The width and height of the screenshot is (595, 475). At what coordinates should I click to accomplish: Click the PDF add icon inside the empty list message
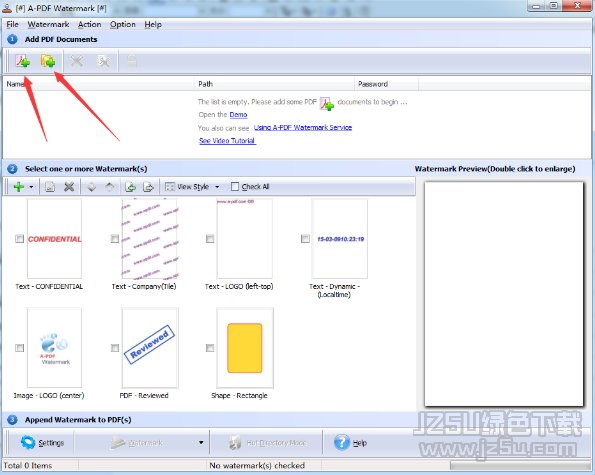coord(326,104)
